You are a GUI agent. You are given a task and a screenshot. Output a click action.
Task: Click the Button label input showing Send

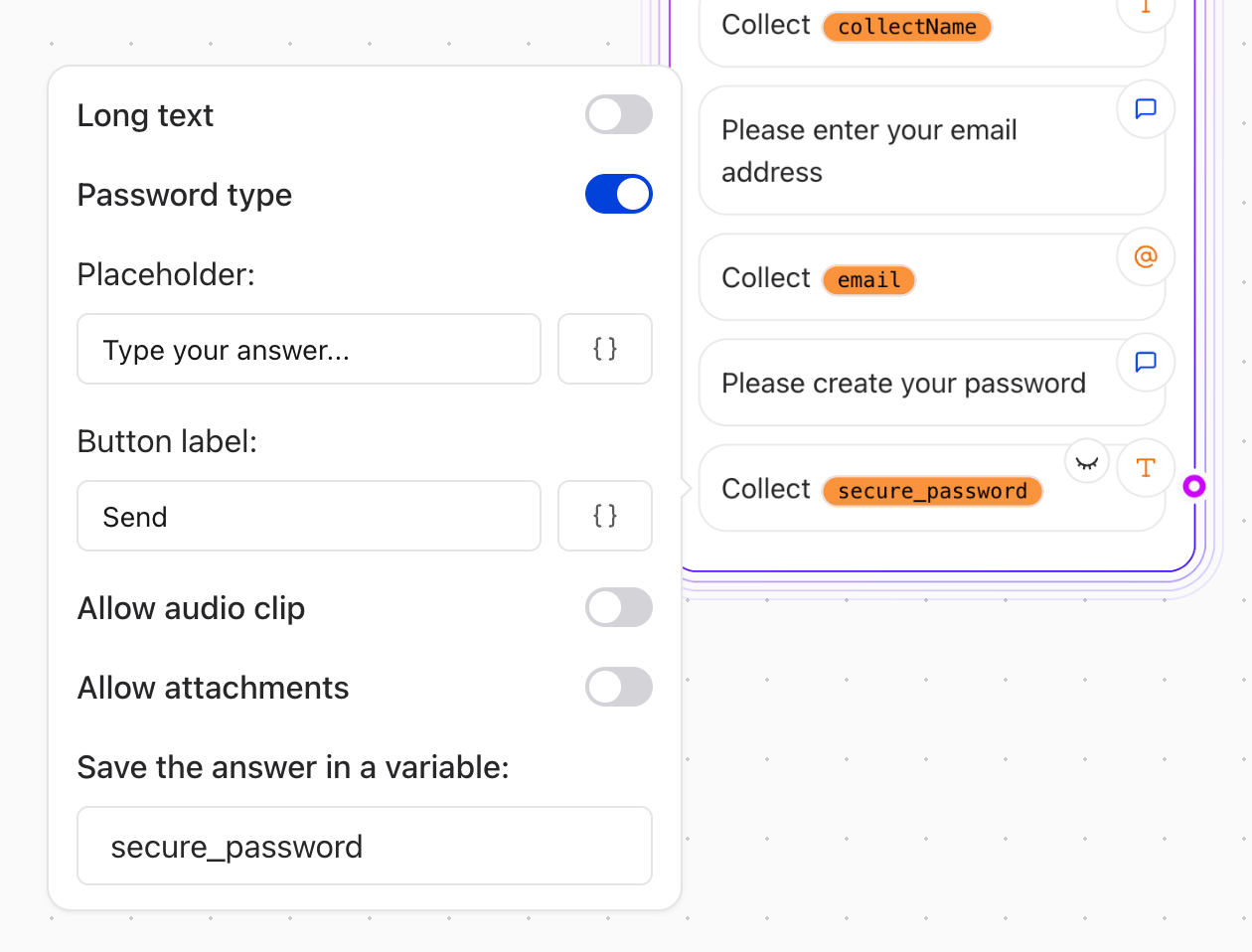click(x=308, y=516)
